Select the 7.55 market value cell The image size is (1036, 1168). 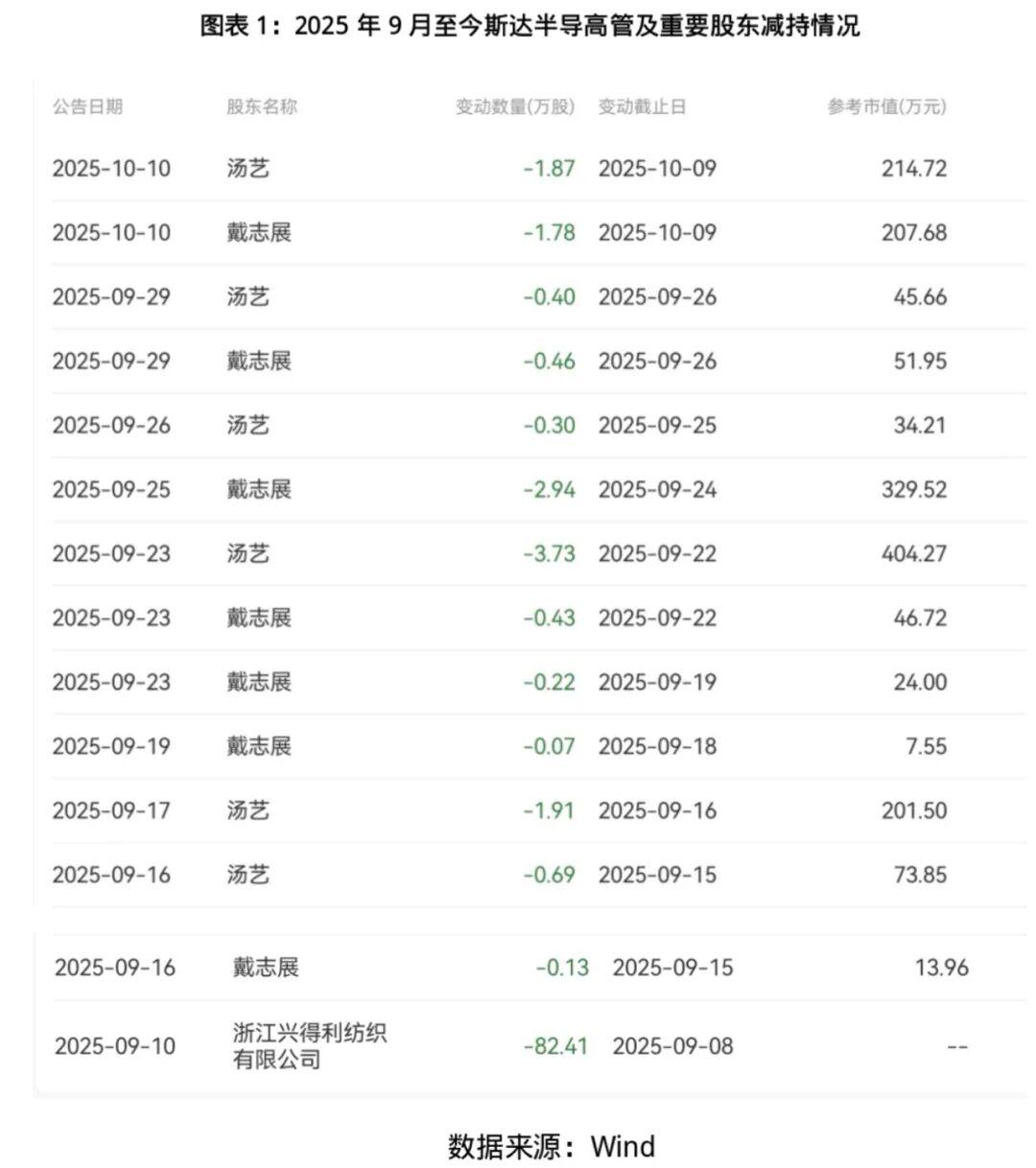[x=926, y=746]
